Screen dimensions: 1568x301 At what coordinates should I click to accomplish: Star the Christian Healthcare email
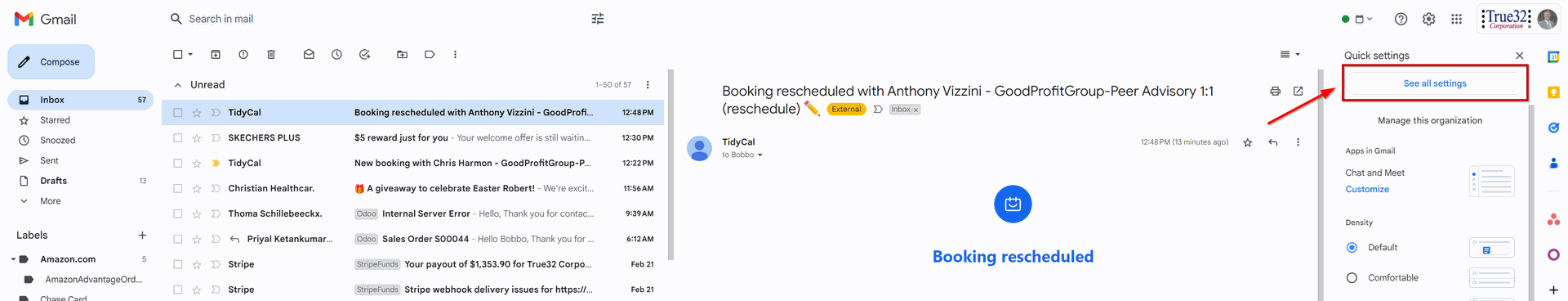point(197,189)
